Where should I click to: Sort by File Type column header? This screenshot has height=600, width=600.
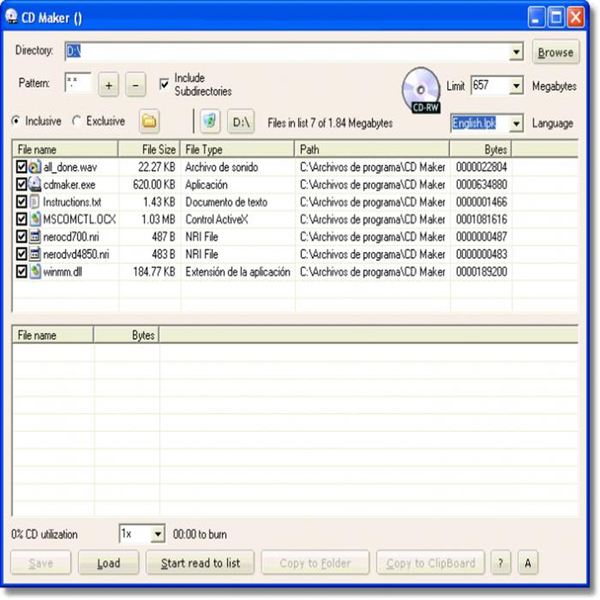click(237, 149)
